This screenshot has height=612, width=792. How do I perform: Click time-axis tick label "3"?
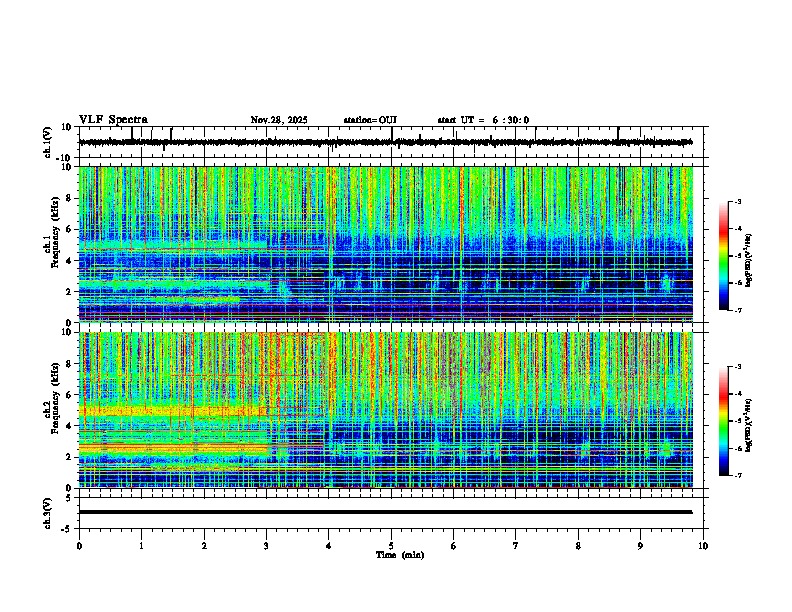click(266, 545)
